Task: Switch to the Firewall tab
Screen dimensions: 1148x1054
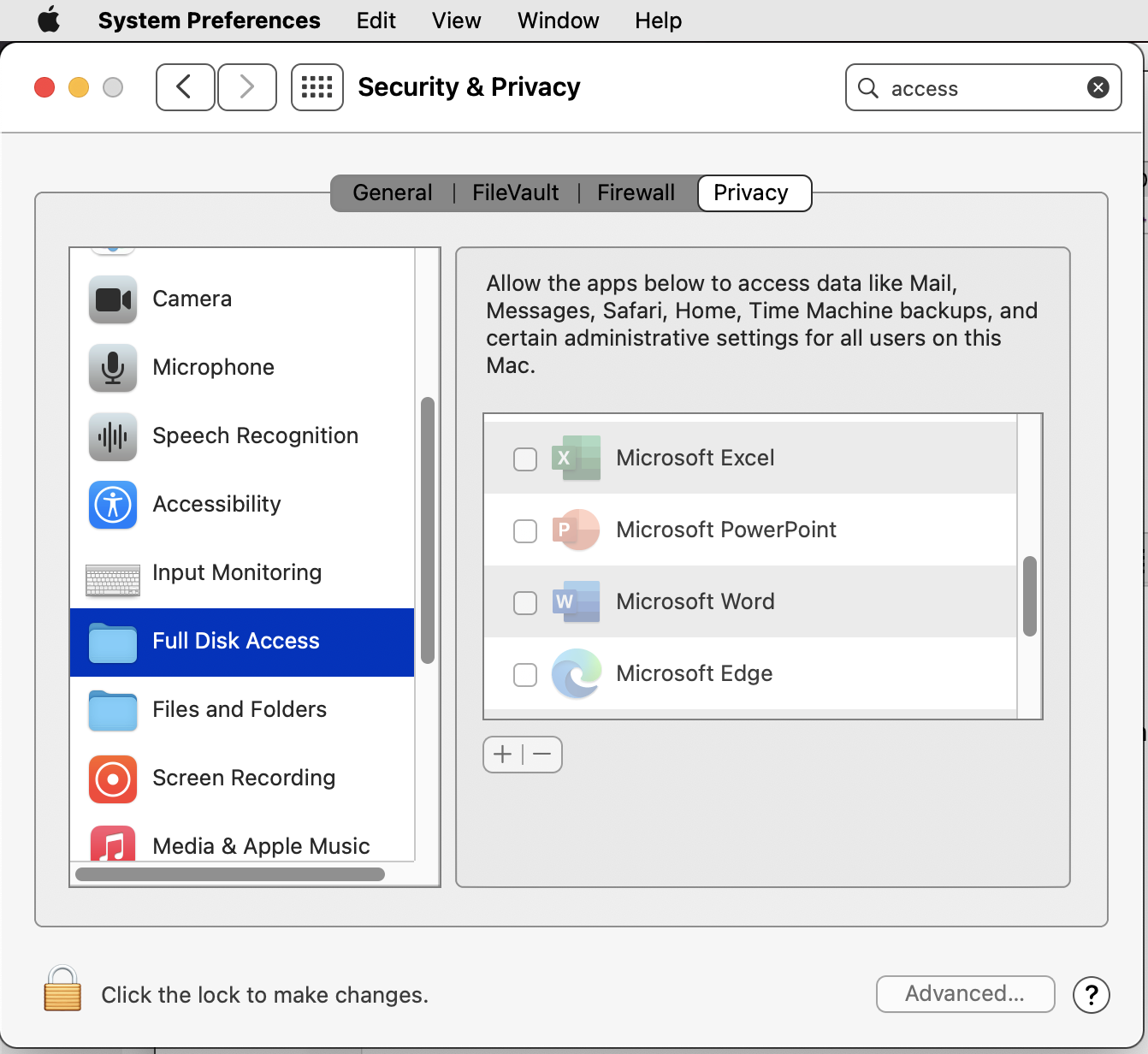Action: click(636, 193)
